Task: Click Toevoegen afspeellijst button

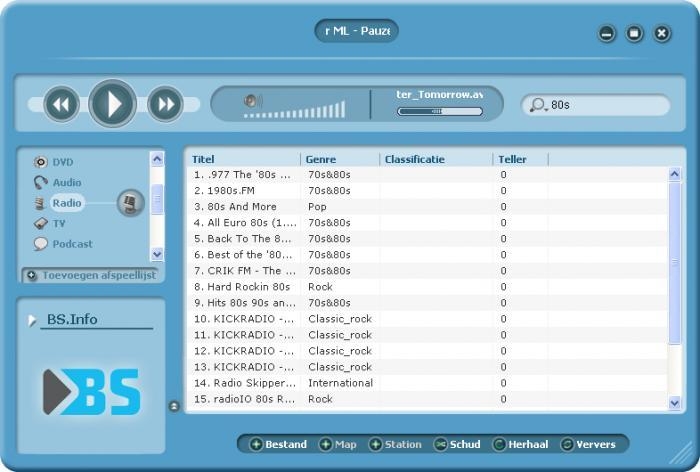Action: [x=92, y=275]
